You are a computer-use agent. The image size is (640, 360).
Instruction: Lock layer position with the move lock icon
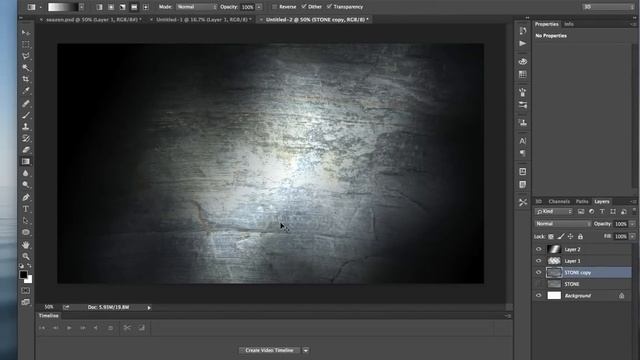pos(571,236)
